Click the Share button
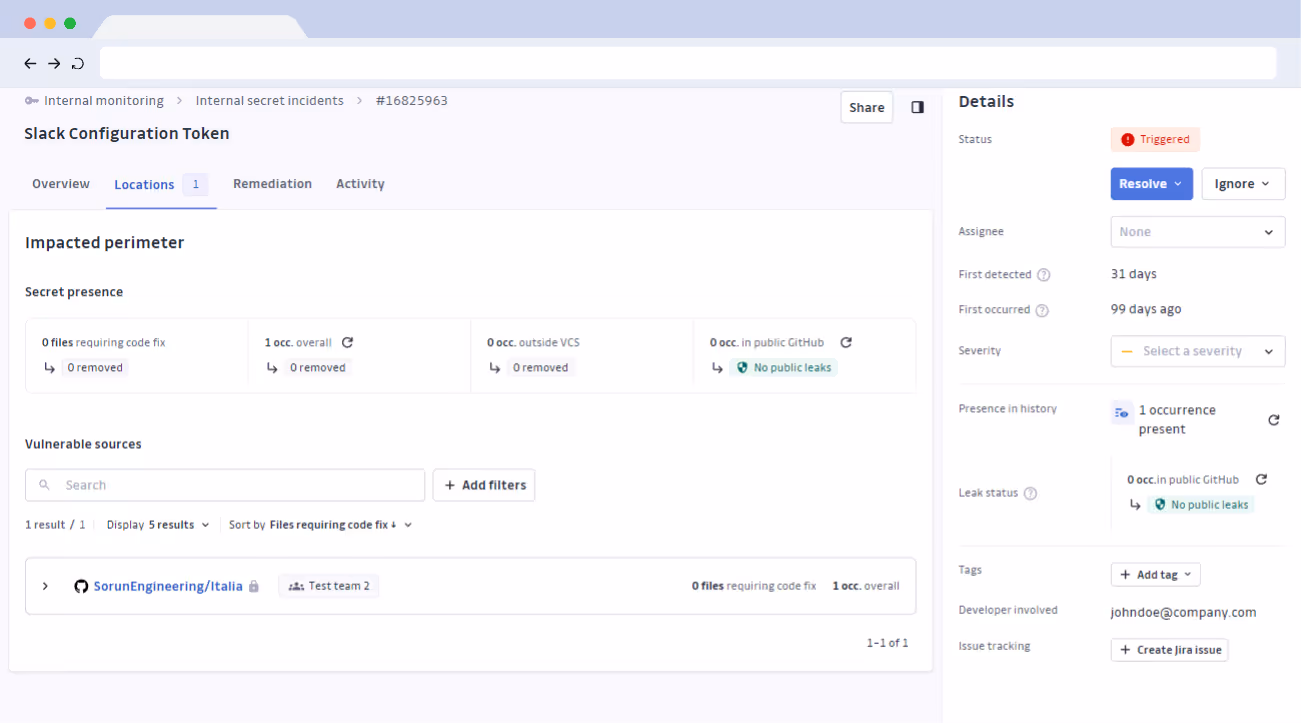Viewport: 1301px width, 723px height. [x=866, y=107]
